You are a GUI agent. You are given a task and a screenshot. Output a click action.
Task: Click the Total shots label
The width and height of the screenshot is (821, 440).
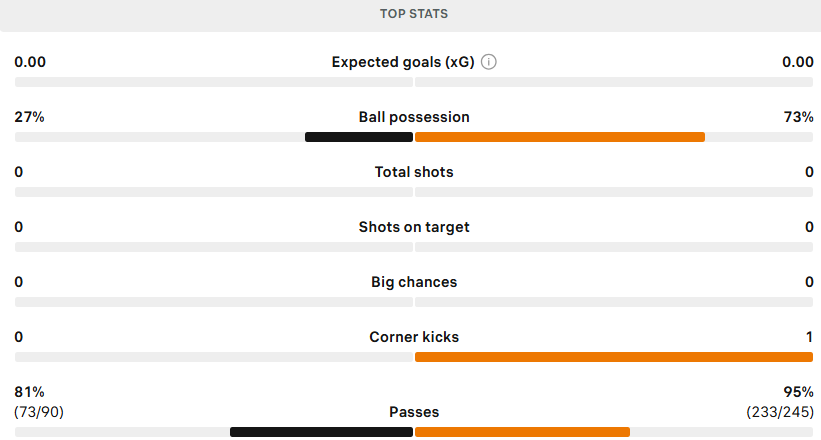[x=414, y=172]
